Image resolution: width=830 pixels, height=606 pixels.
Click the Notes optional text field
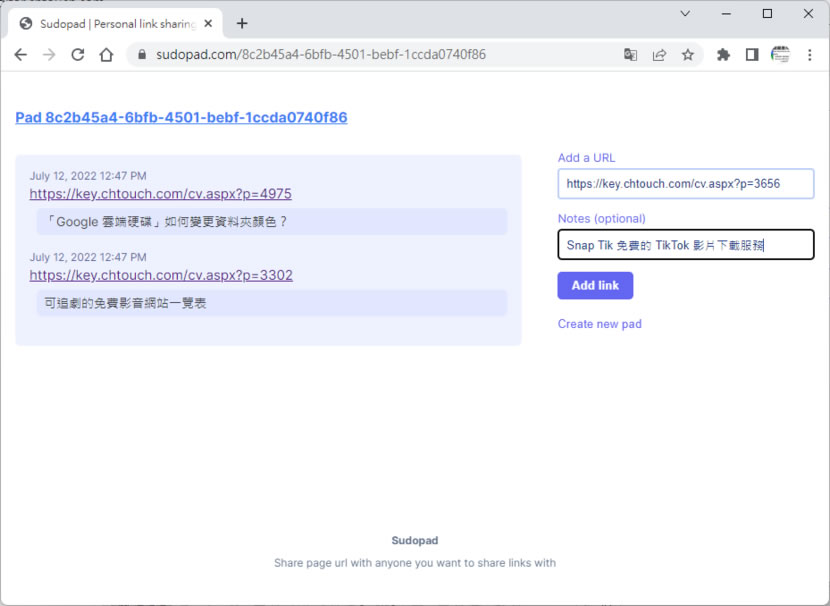[x=685, y=245]
